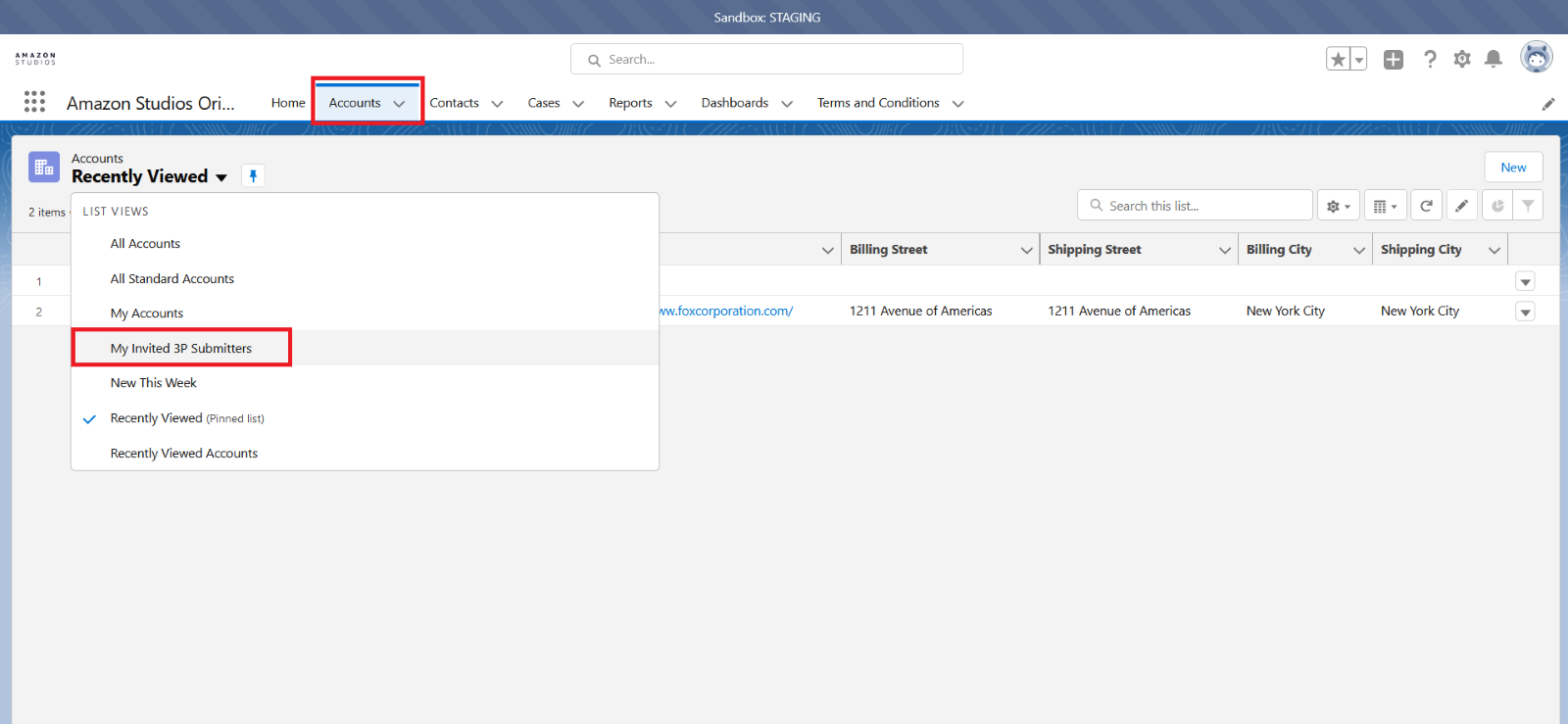Open Billing City column actions chevron
This screenshot has height=724, width=1568.
pyautogui.click(x=1359, y=251)
